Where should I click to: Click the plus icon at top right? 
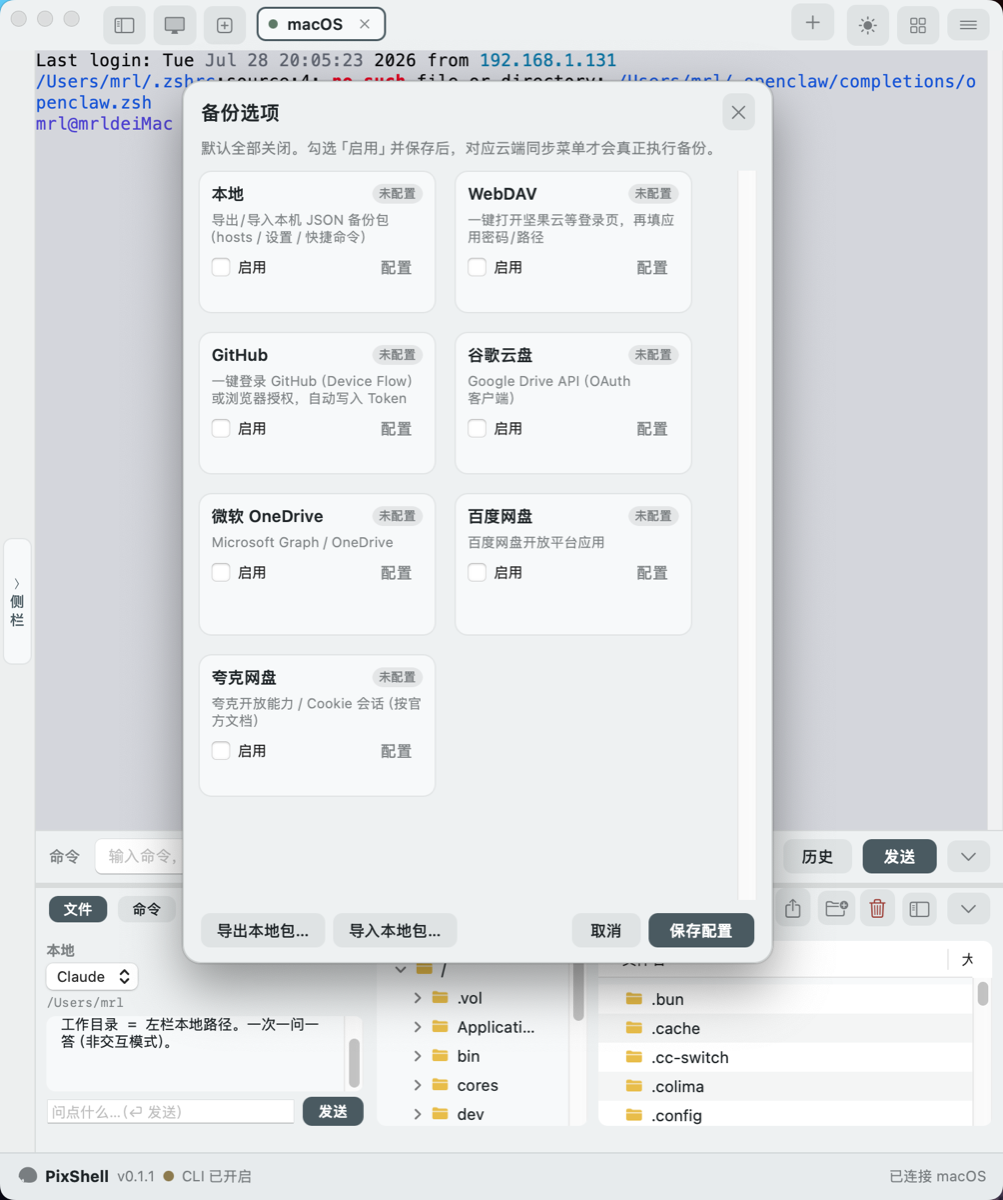[812, 24]
